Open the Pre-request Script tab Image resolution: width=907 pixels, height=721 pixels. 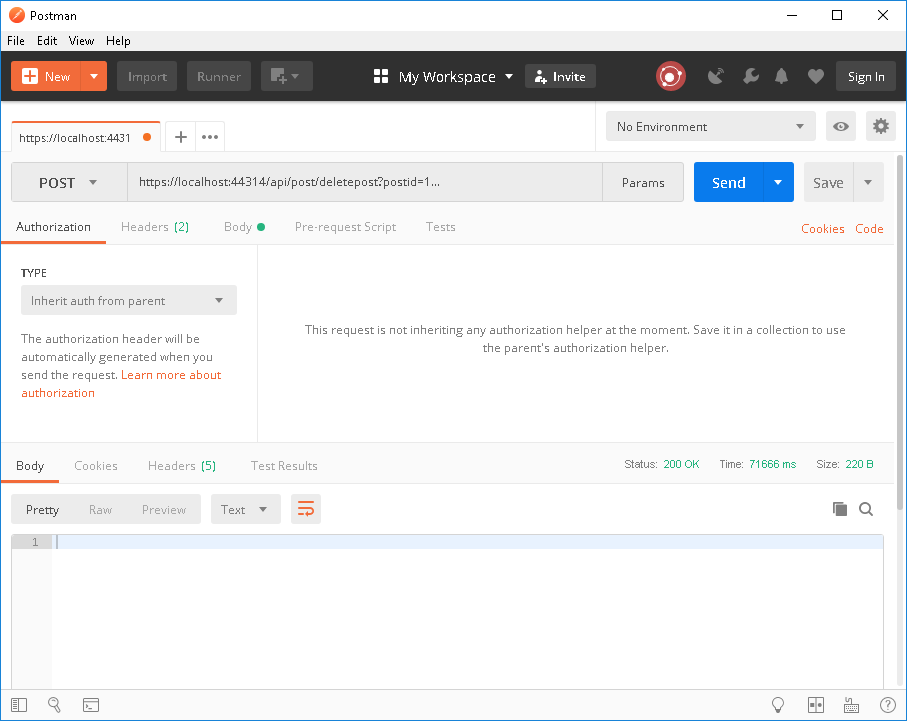pyautogui.click(x=345, y=227)
